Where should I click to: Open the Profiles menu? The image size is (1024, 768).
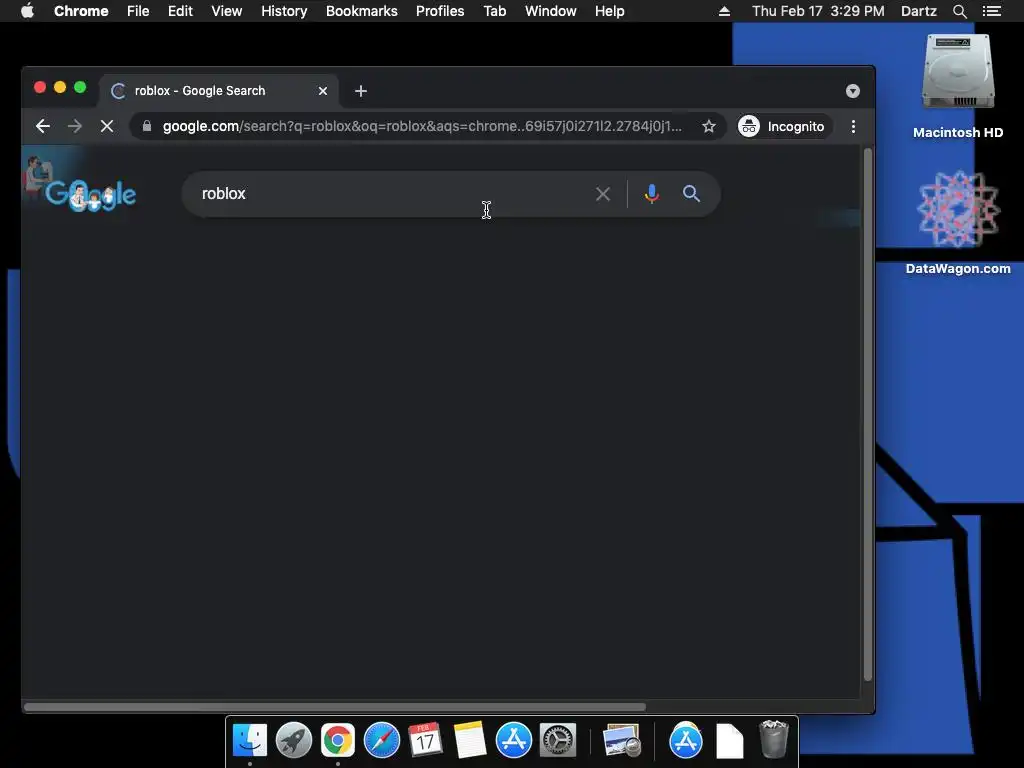pos(440,11)
